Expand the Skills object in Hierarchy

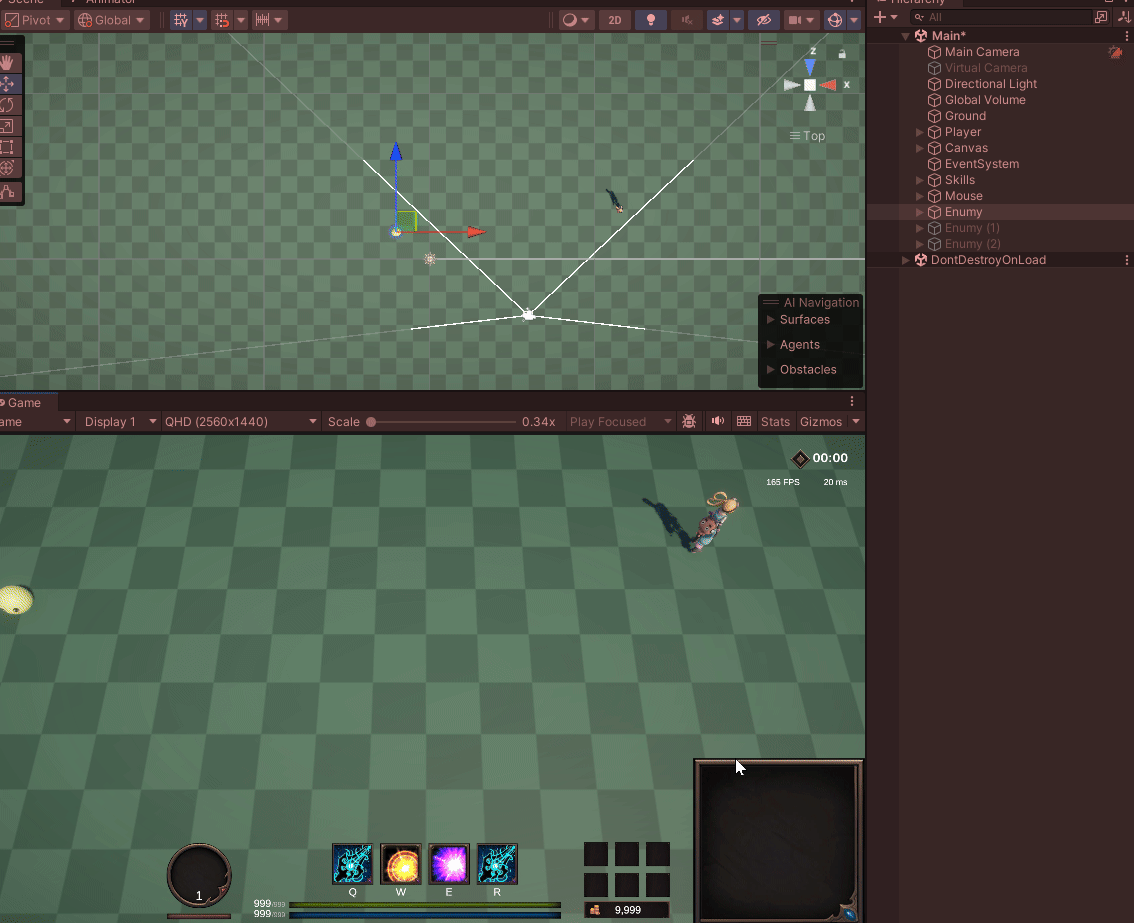pos(919,180)
